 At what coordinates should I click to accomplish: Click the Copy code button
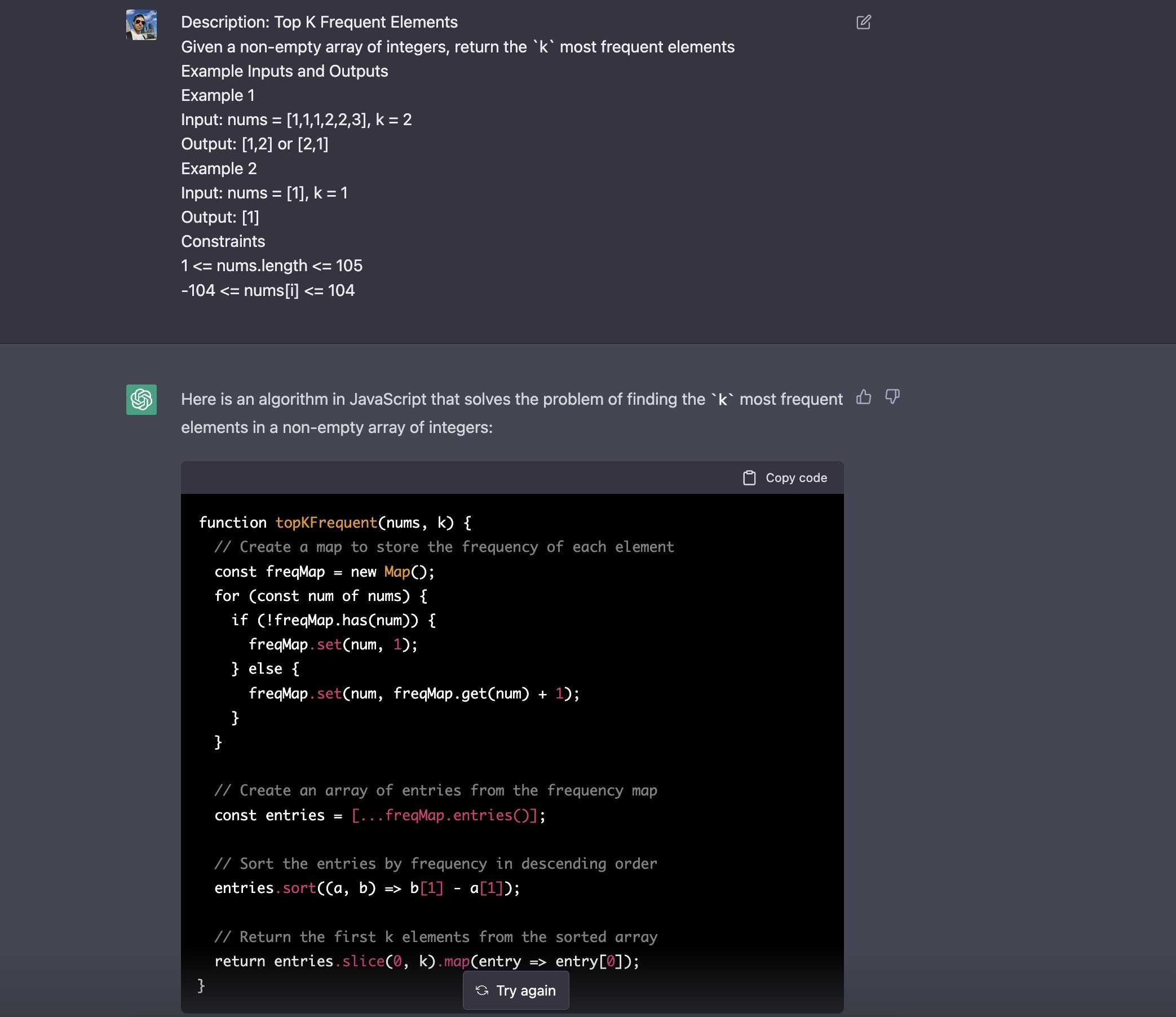tap(785, 478)
